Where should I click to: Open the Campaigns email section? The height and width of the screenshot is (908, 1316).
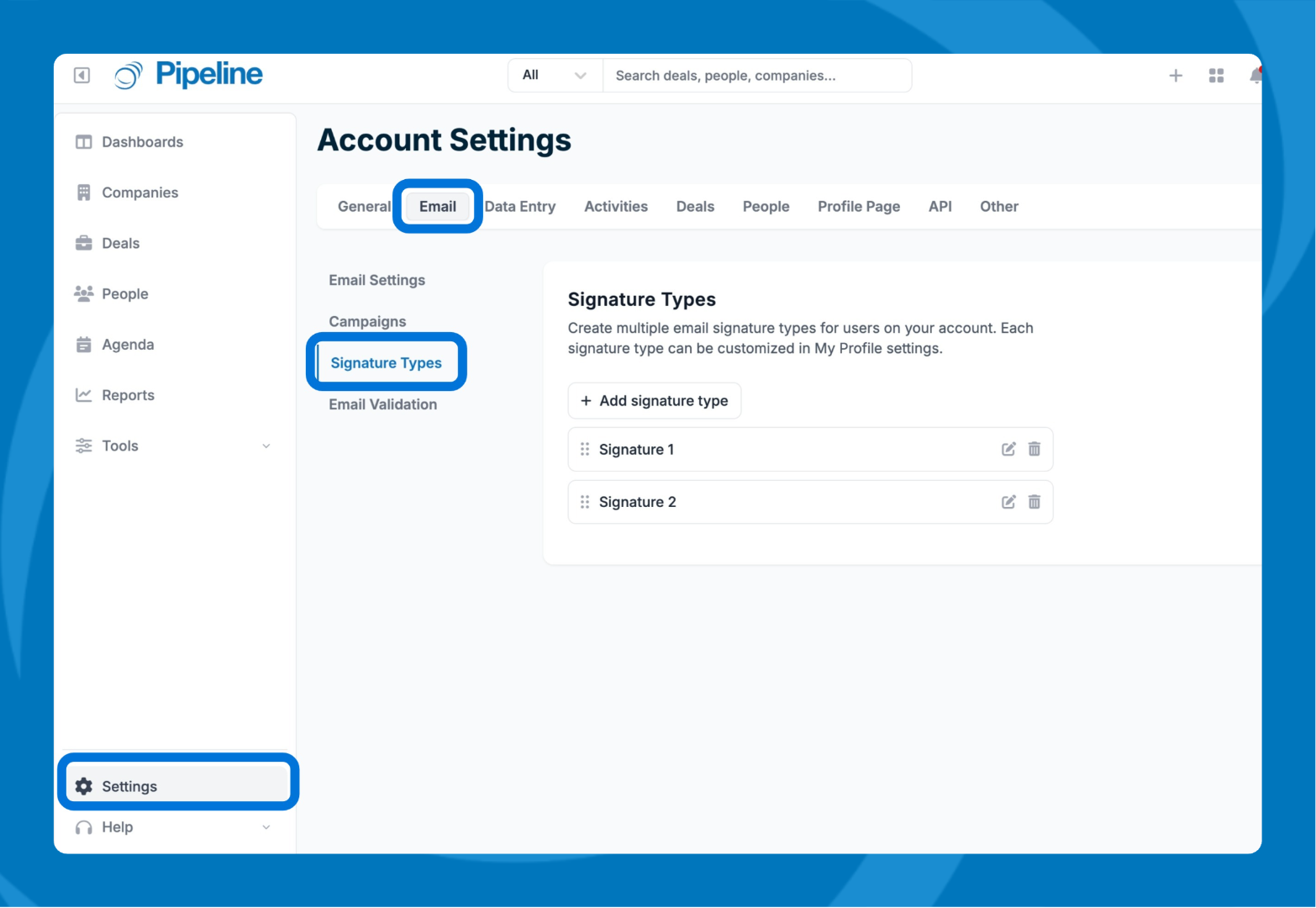[x=367, y=322]
